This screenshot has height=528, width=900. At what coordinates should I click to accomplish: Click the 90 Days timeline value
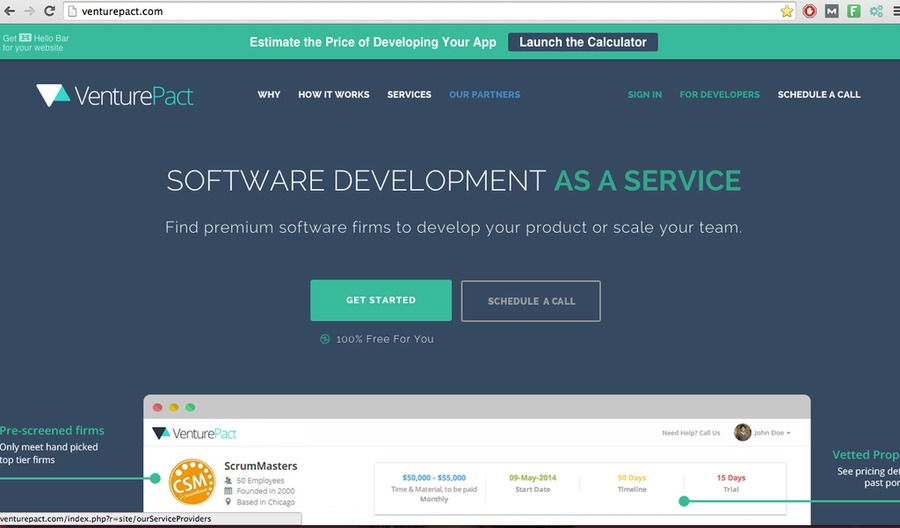tap(632, 477)
